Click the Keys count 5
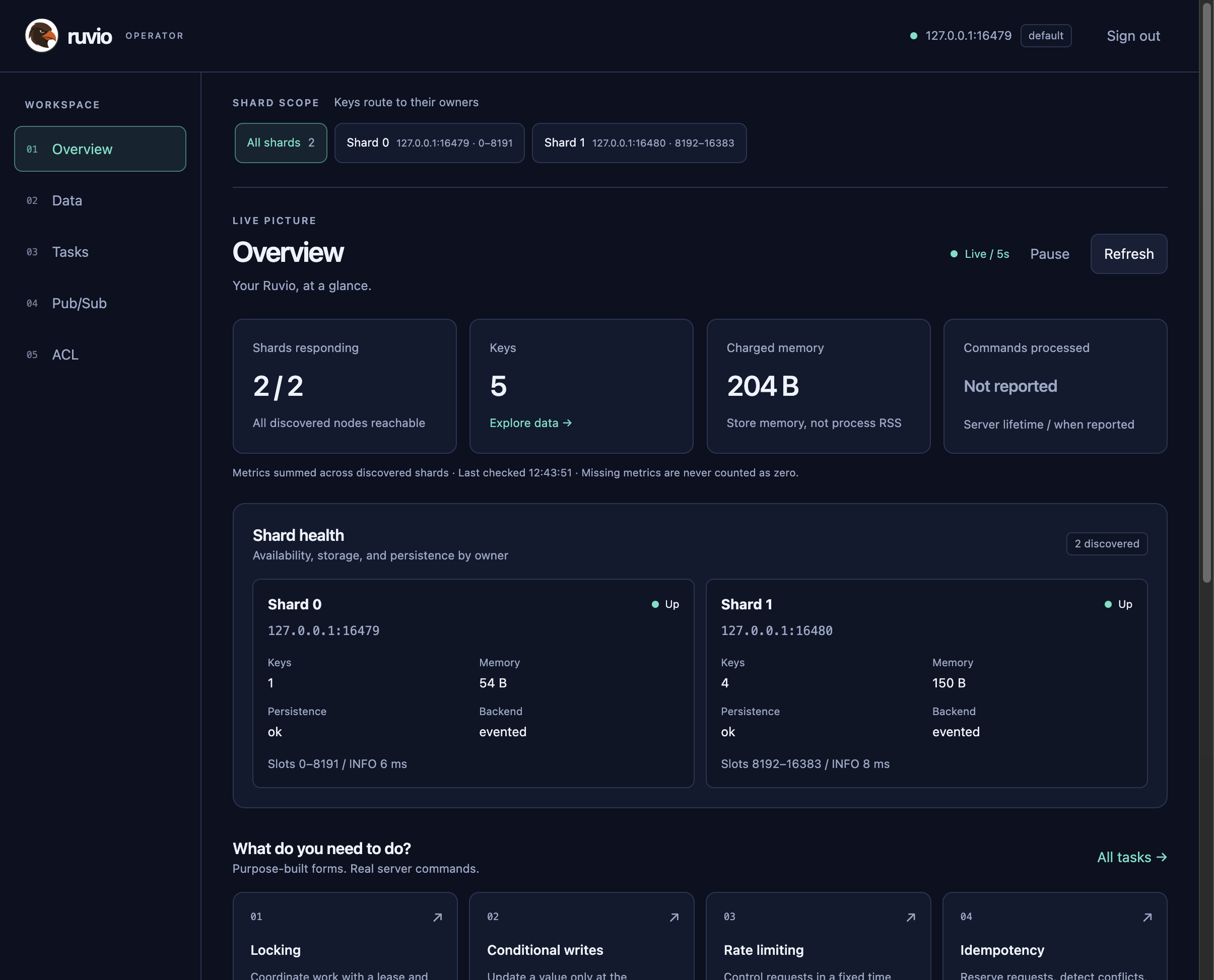Image resolution: width=1214 pixels, height=980 pixels. [x=499, y=386]
